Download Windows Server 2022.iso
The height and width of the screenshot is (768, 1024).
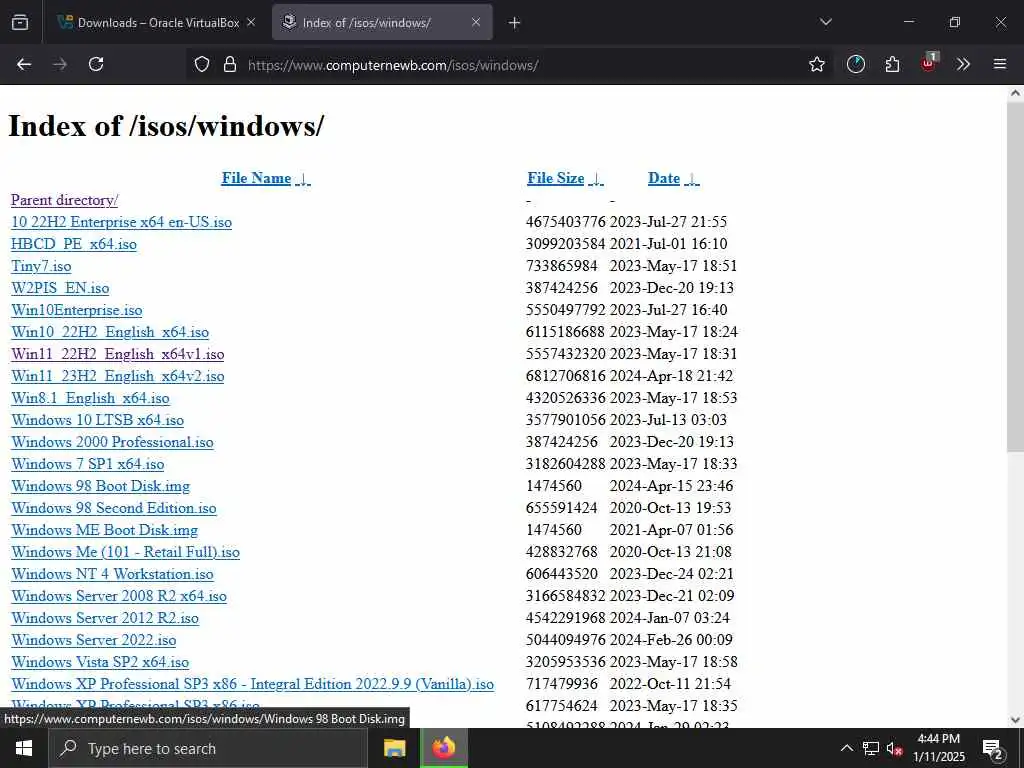coord(93,640)
